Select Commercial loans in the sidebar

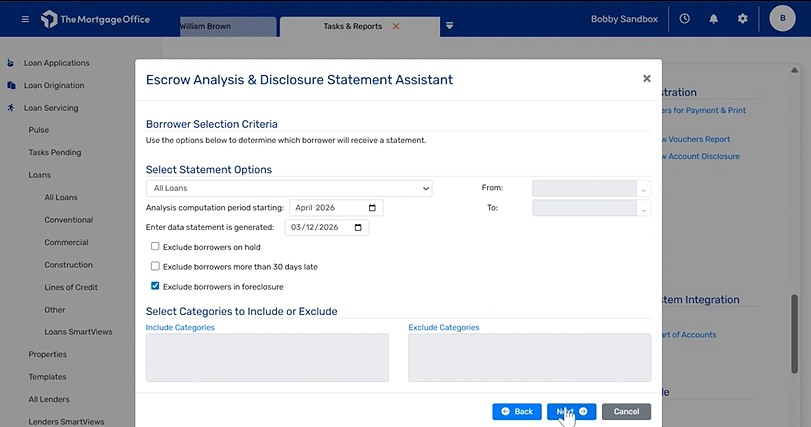pyautogui.click(x=66, y=242)
